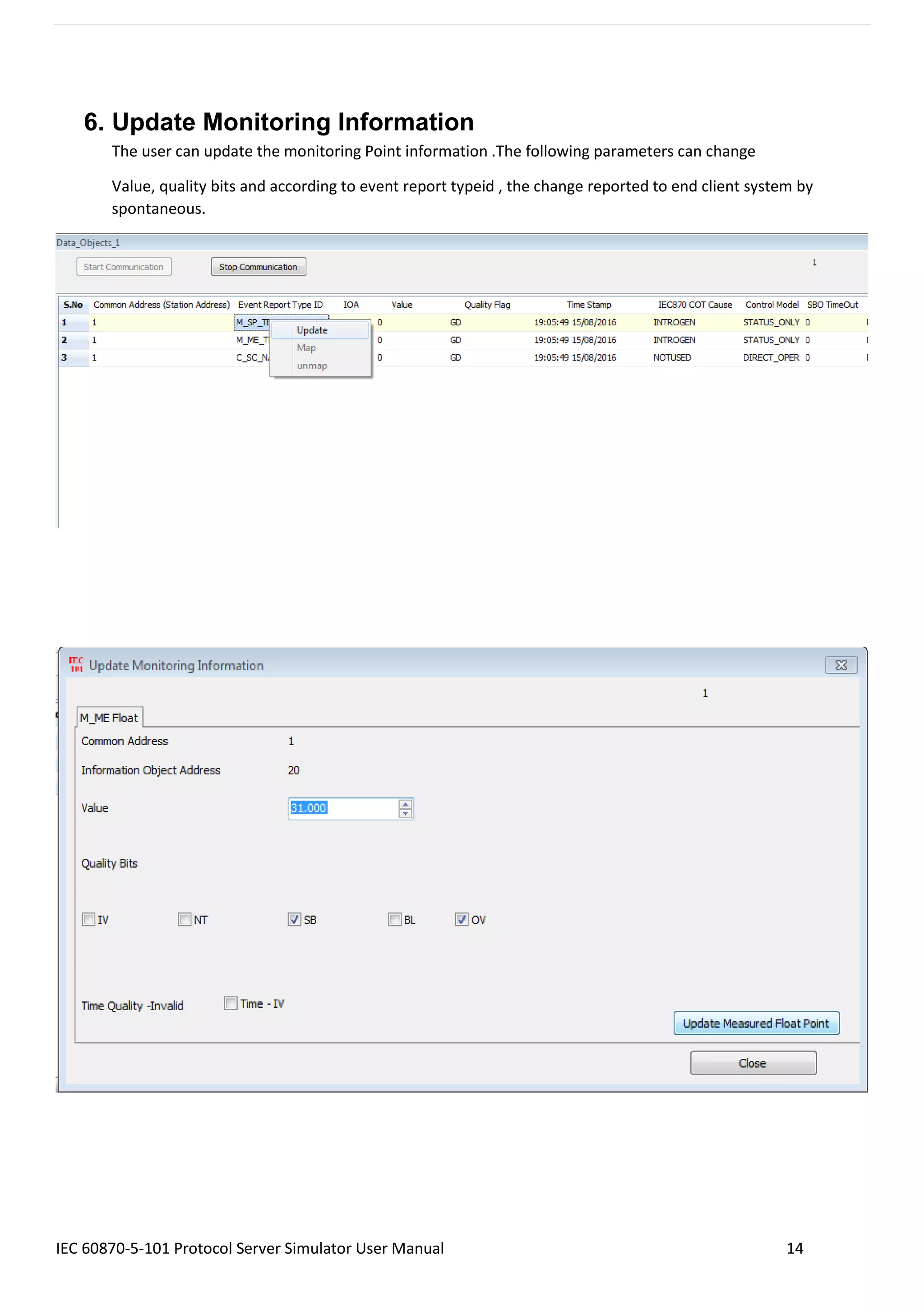924x1307 pixels.
Task: Toggle the NT quality bit checkbox
Action: click(185, 919)
